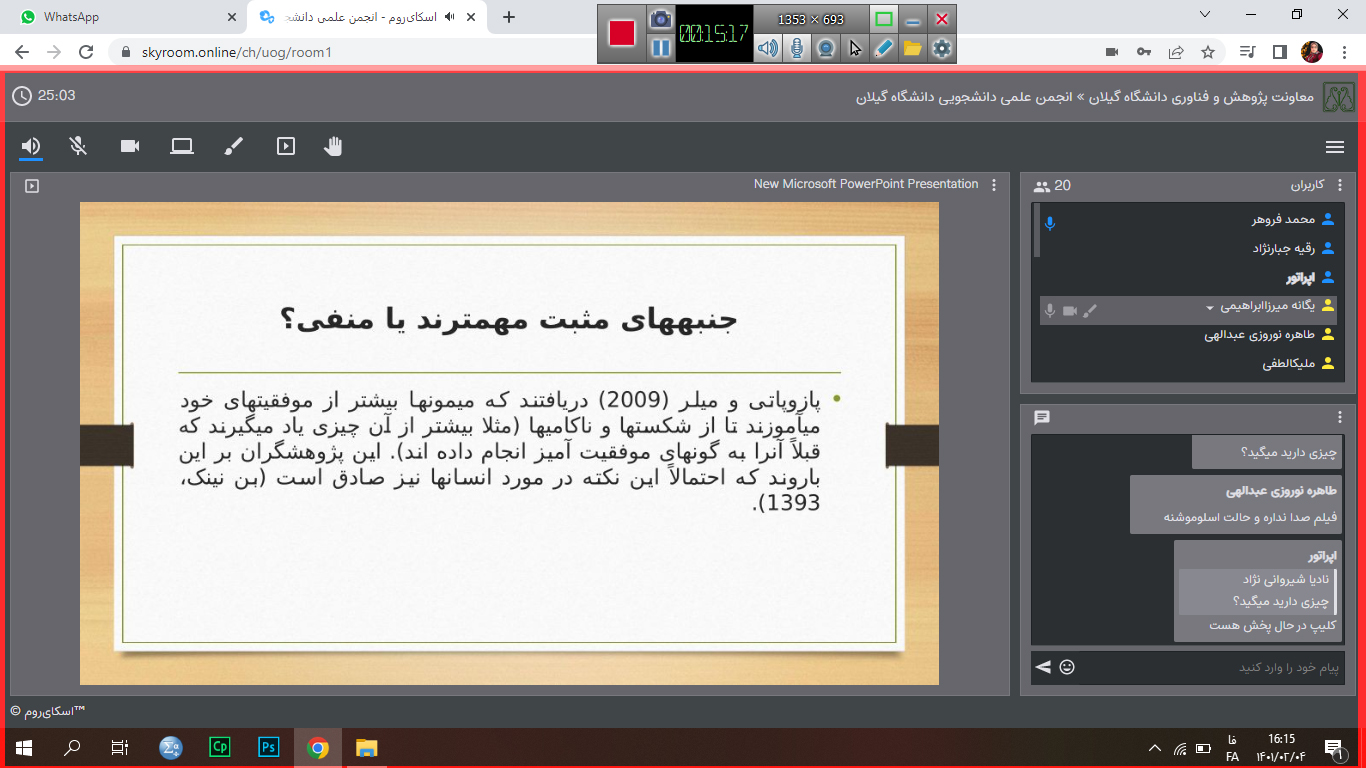Open chat panel three-dot menu
The height and width of the screenshot is (768, 1366).
coord(1340,417)
